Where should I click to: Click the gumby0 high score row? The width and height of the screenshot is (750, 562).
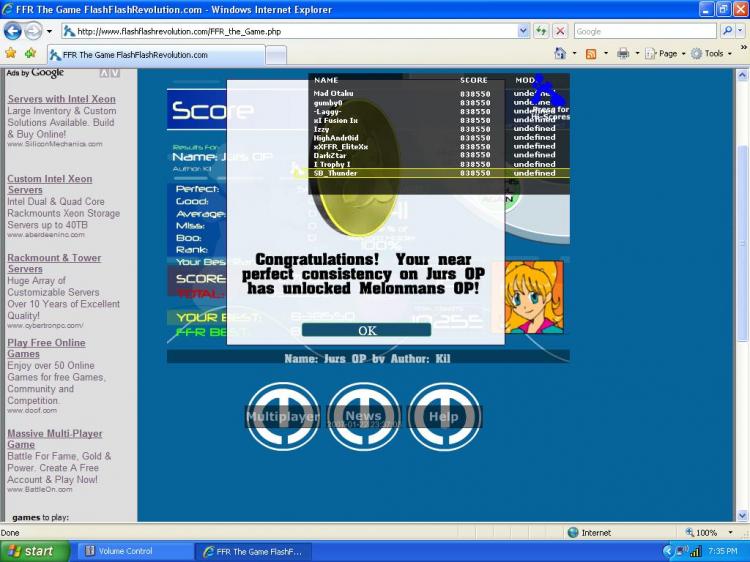click(x=439, y=102)
